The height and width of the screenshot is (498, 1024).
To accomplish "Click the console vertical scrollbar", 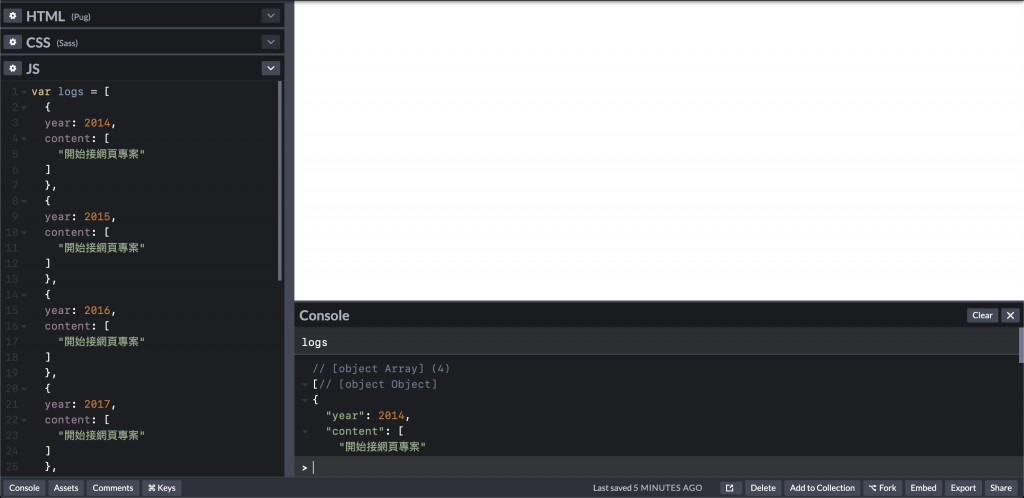I will (x=1021, y=345).
